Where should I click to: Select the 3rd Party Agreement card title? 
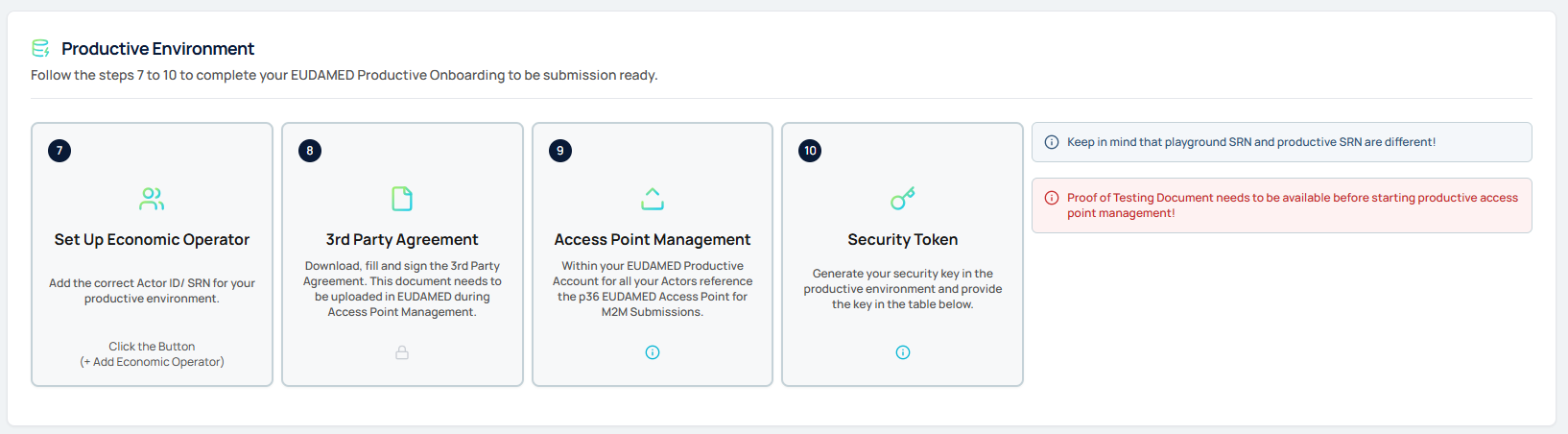402,240
